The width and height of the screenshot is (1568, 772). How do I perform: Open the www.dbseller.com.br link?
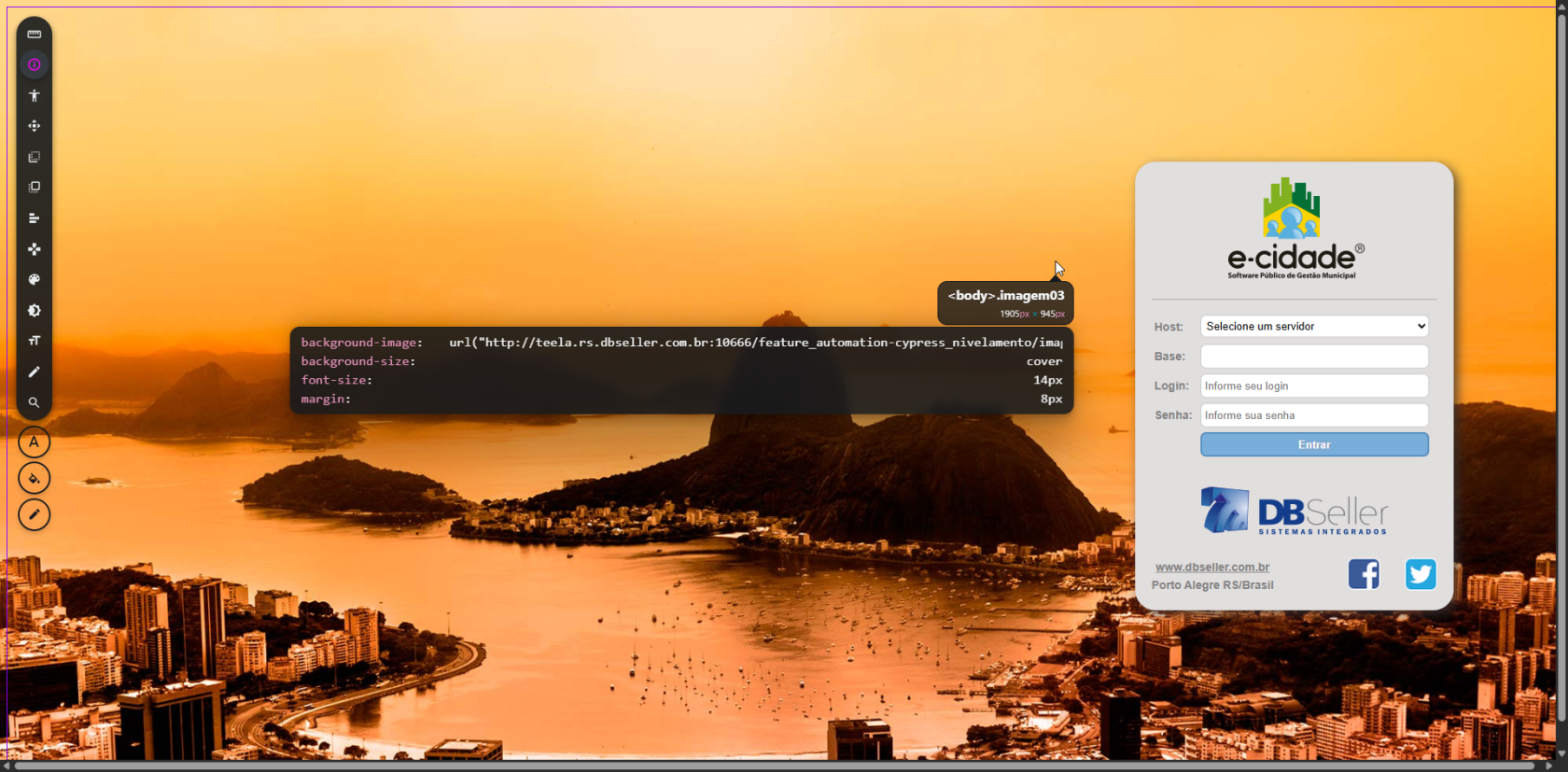point(1211,568)
